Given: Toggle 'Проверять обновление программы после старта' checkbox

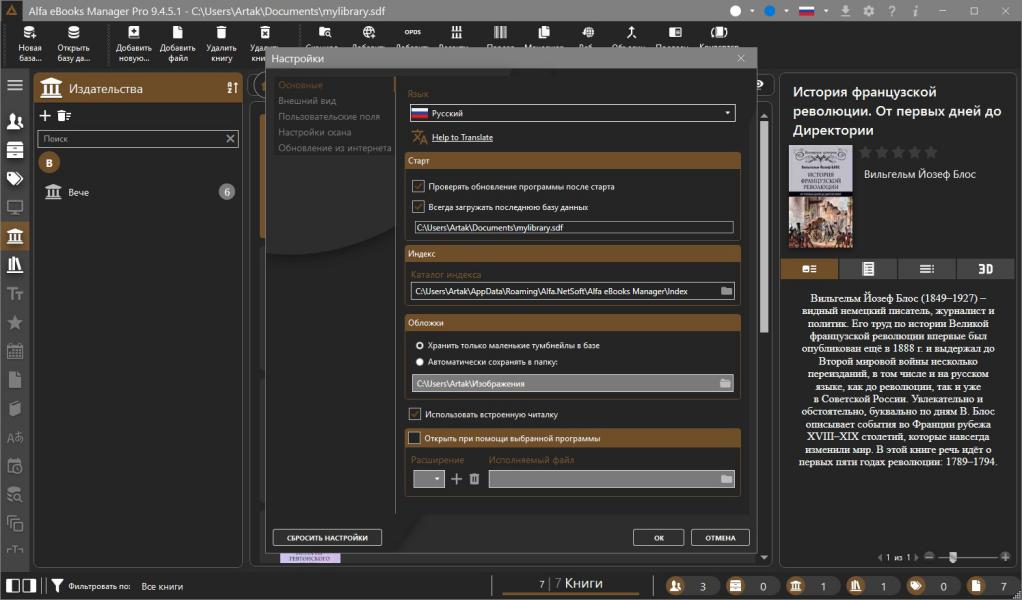Looking at the screenshot, I should coord(419,186).
